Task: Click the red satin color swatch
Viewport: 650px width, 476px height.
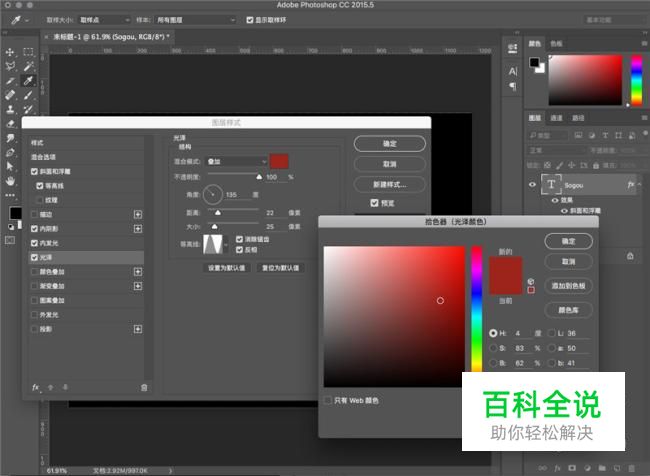Action: [279, 161]
